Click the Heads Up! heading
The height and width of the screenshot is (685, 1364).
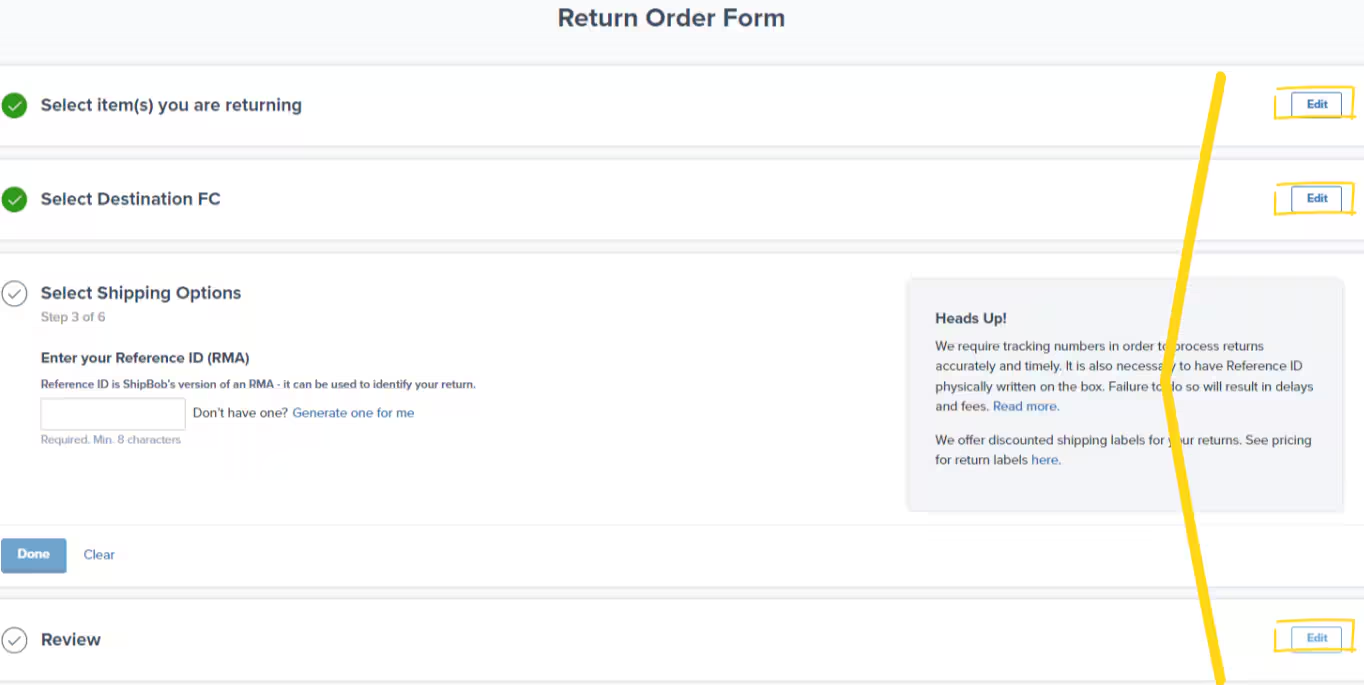click(970, 318)
